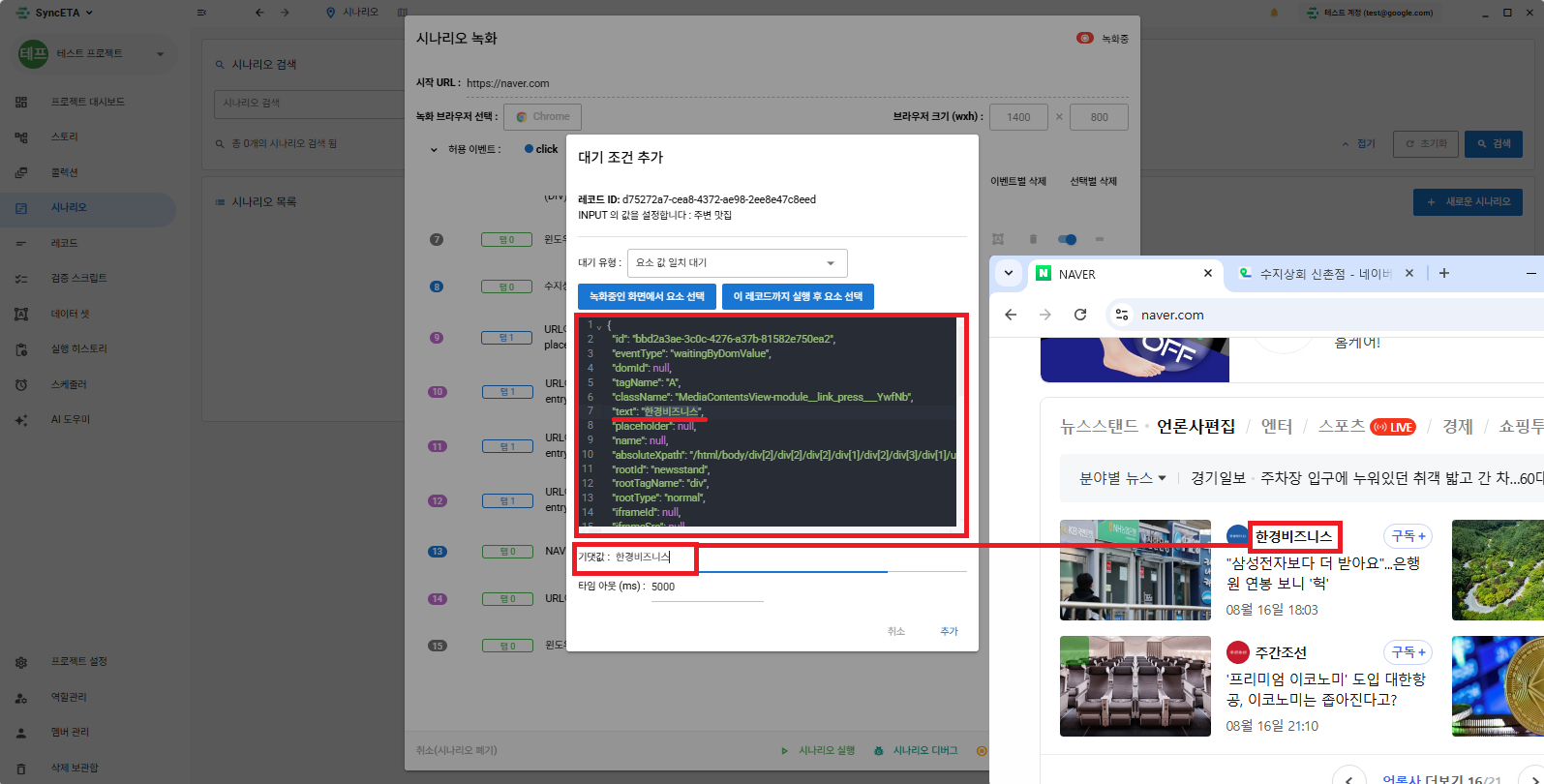Click the notification bell in SyncETA header
1544x784 pixels.
pos(1274,13)
